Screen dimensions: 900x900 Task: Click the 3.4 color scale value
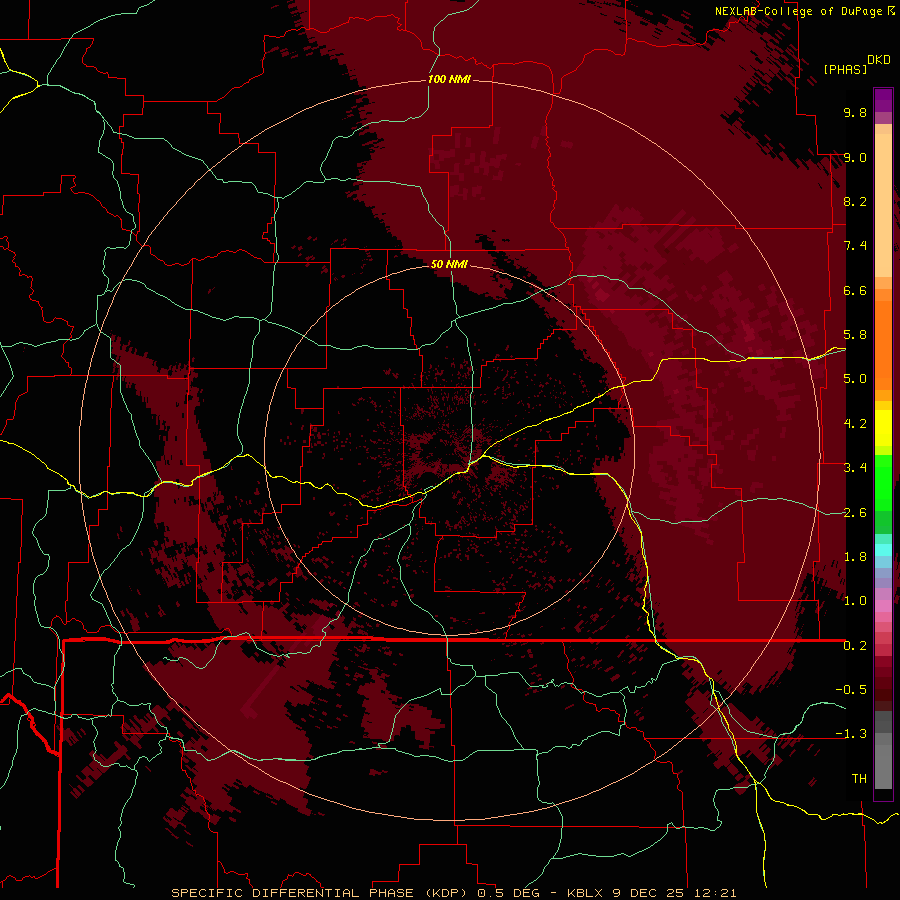[x=855, y=468]
